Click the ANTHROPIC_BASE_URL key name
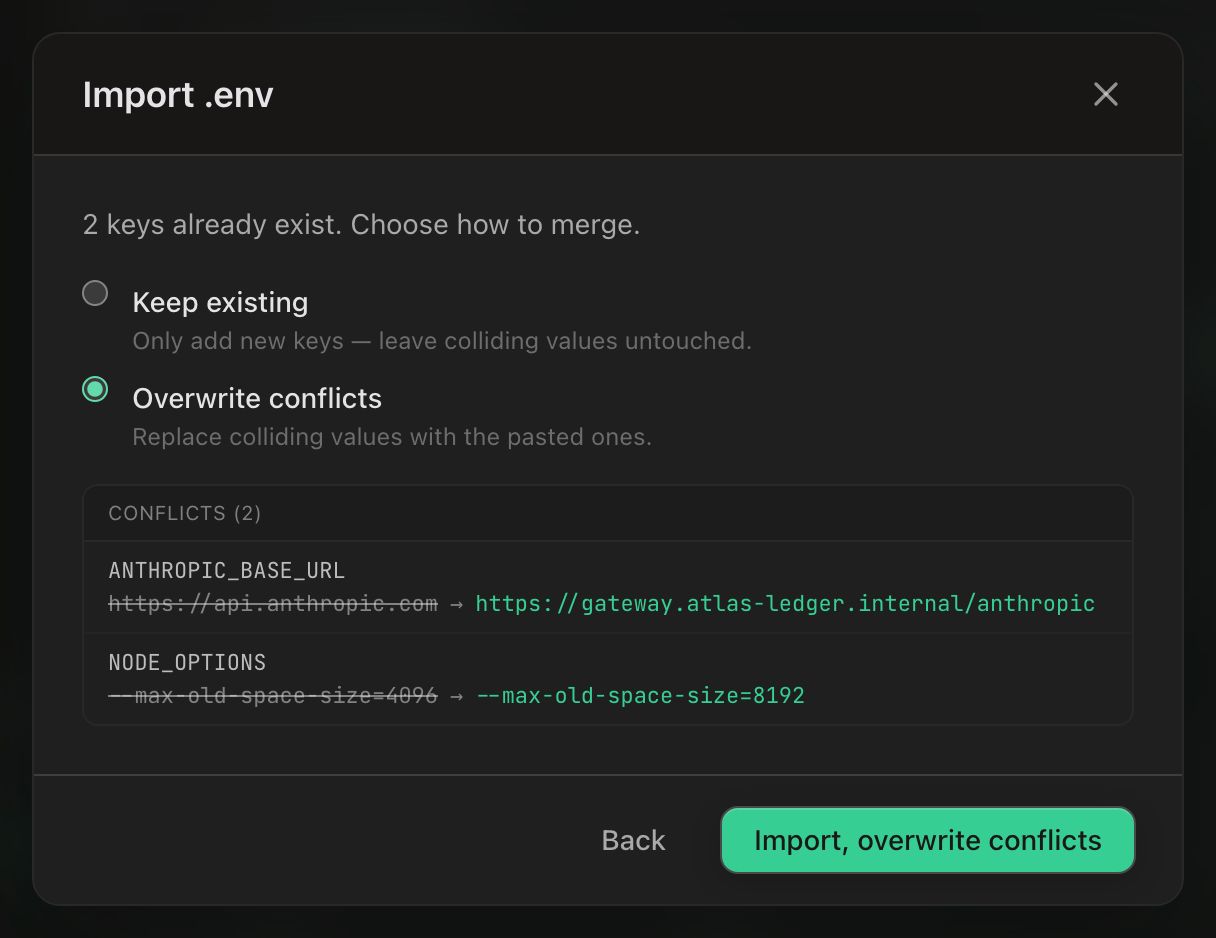This screenshot has height=938, width=1216. (226, 571)
